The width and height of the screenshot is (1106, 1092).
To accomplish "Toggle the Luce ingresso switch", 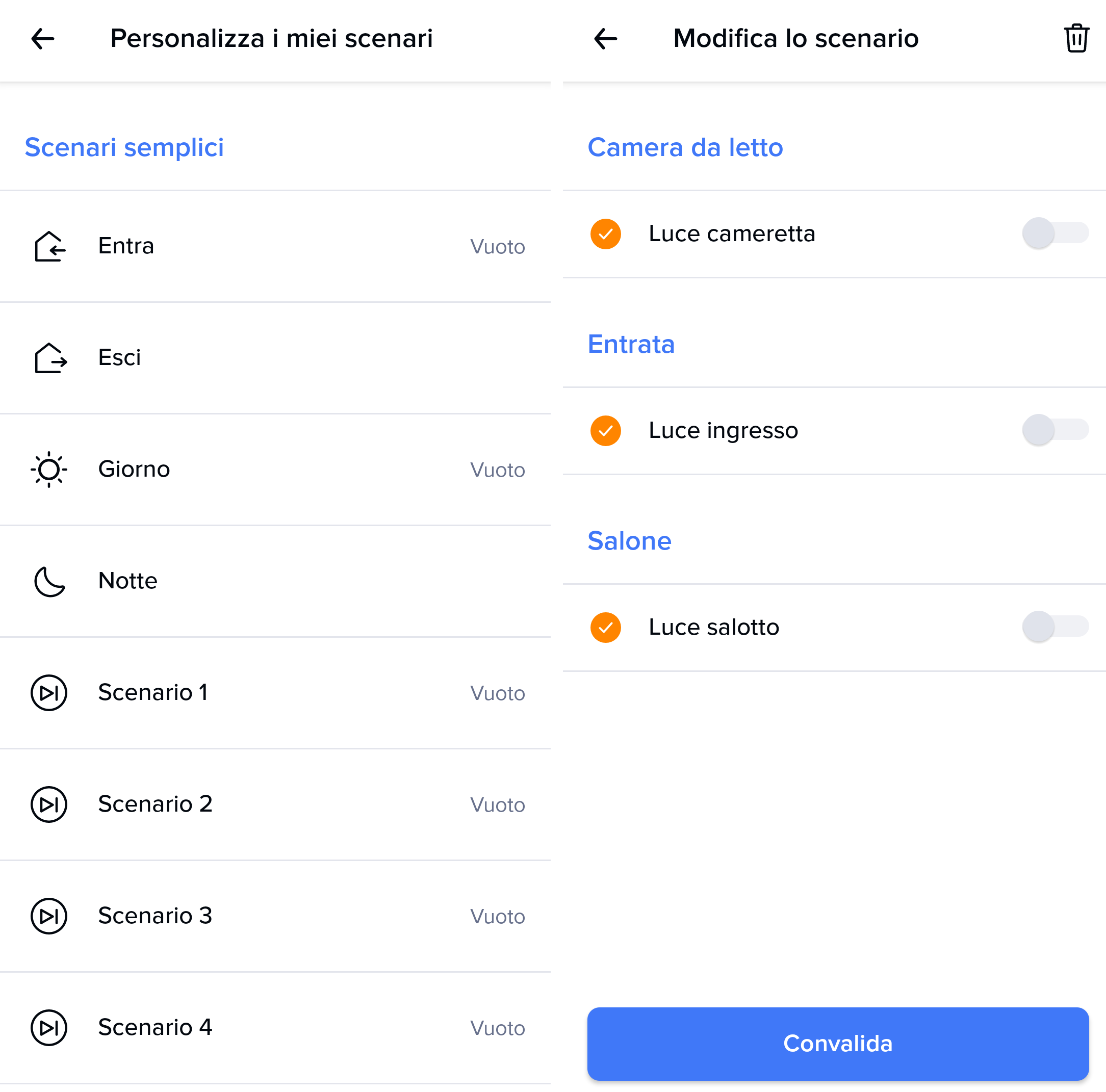I will point(1054,430).
